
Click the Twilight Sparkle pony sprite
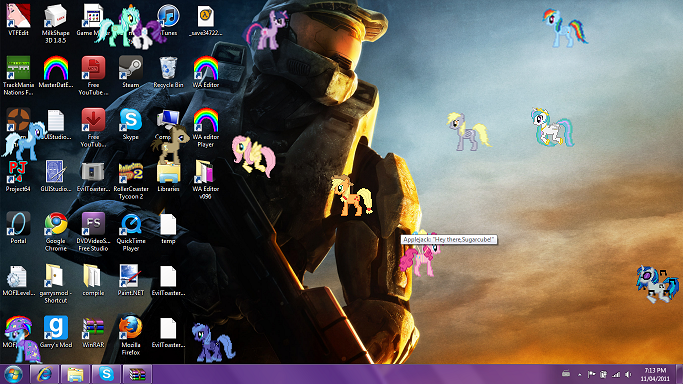pyautogui.click(x=267, y=30)
